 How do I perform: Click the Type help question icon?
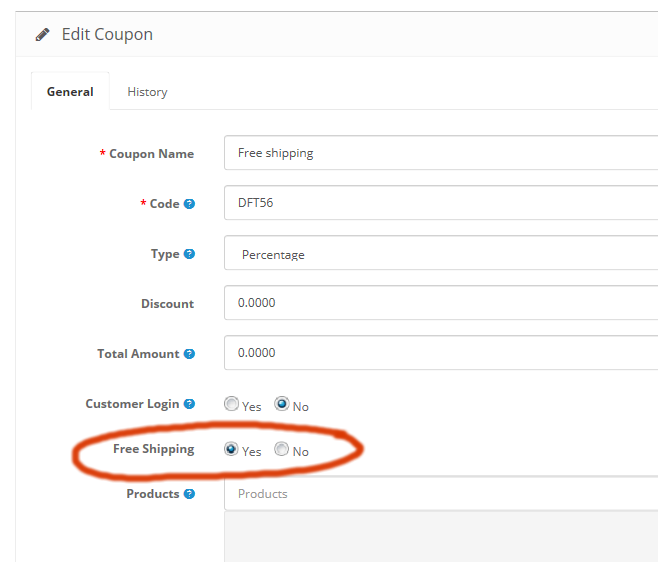click(x=189, y=254)
